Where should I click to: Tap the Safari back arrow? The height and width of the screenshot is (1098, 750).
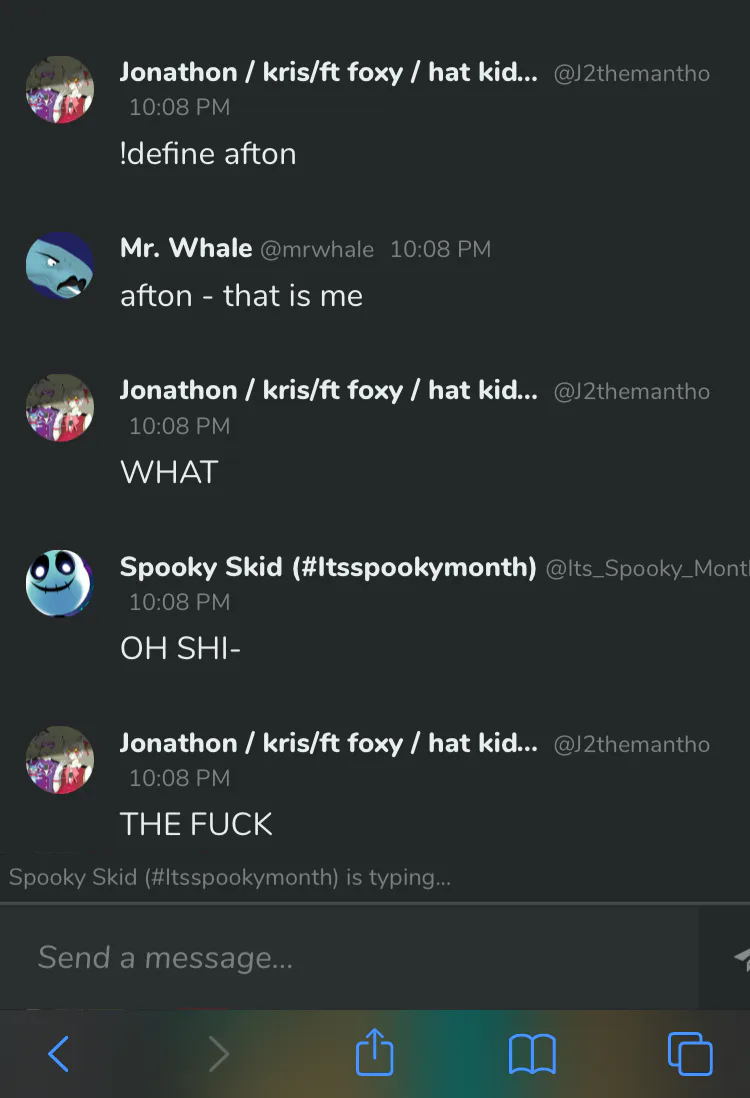tap(59, 1053)
